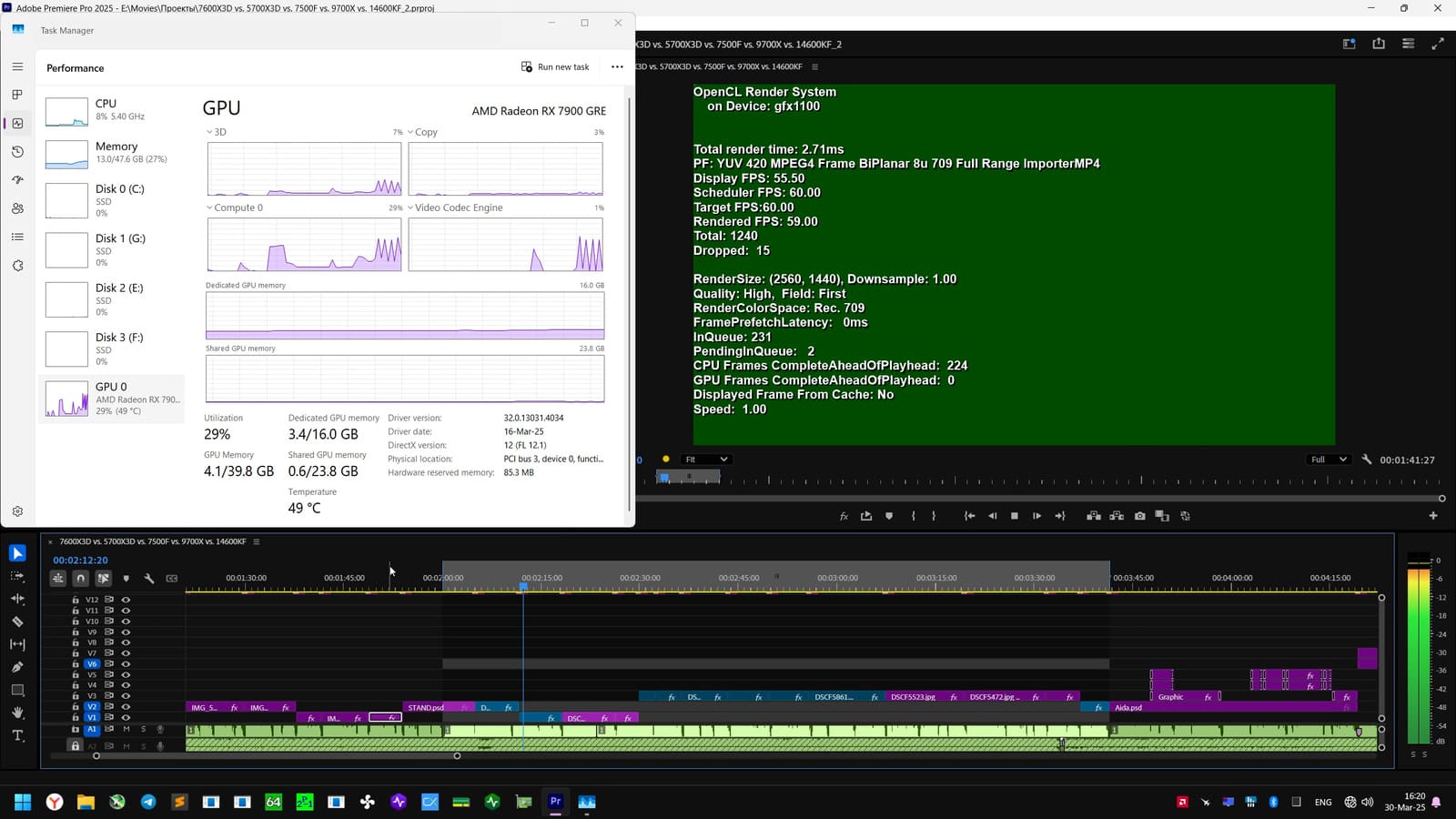This screenshot has width=1456, height=819.
Task: Click Mark In brace icon
Action: coord(914,516)
